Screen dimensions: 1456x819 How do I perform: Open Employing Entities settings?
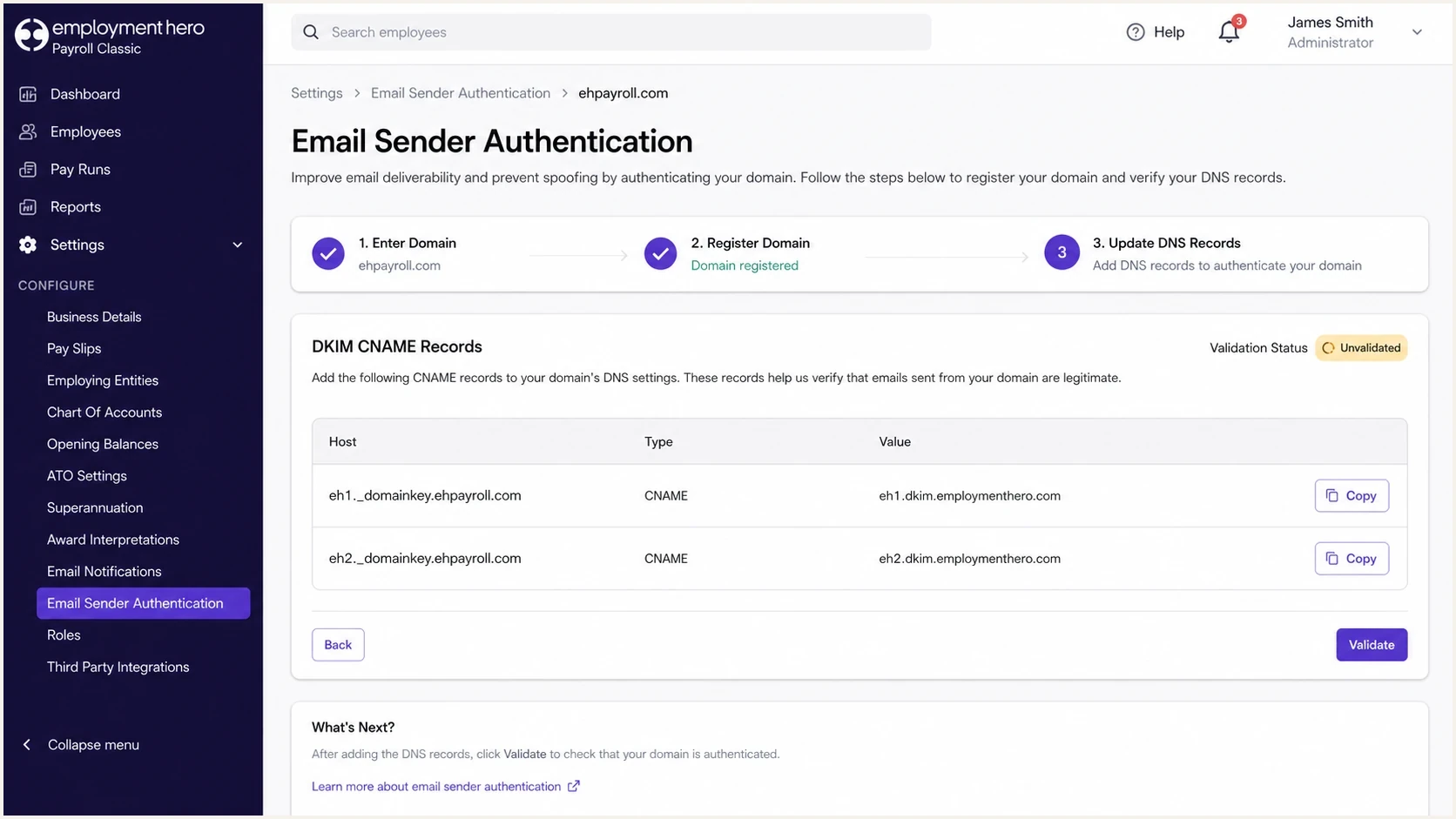pyautogui.click(x=103, y=380)
